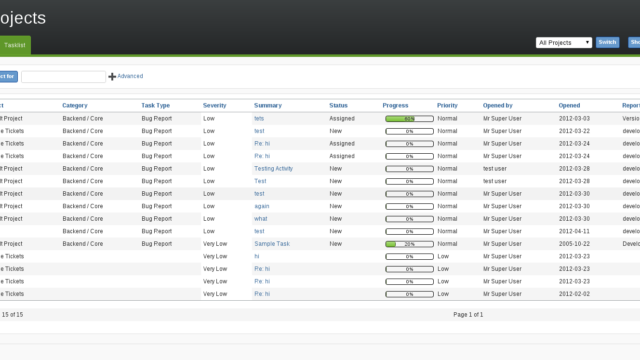Click progress bar of 'Testing Activity' row

[409, 169]
